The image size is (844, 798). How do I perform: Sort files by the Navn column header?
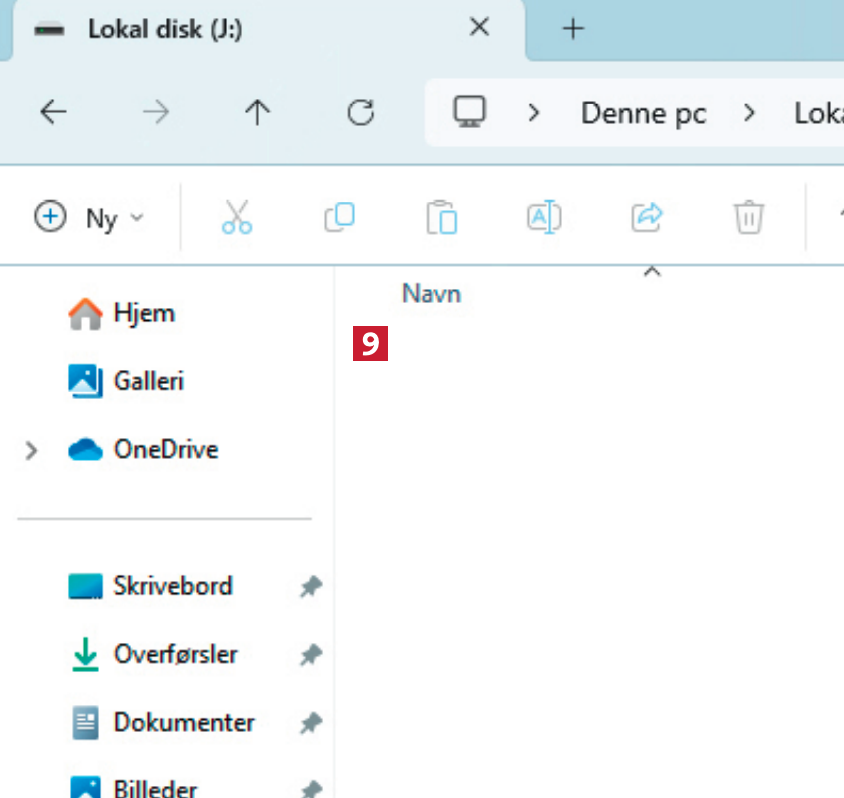pos(431,294)
